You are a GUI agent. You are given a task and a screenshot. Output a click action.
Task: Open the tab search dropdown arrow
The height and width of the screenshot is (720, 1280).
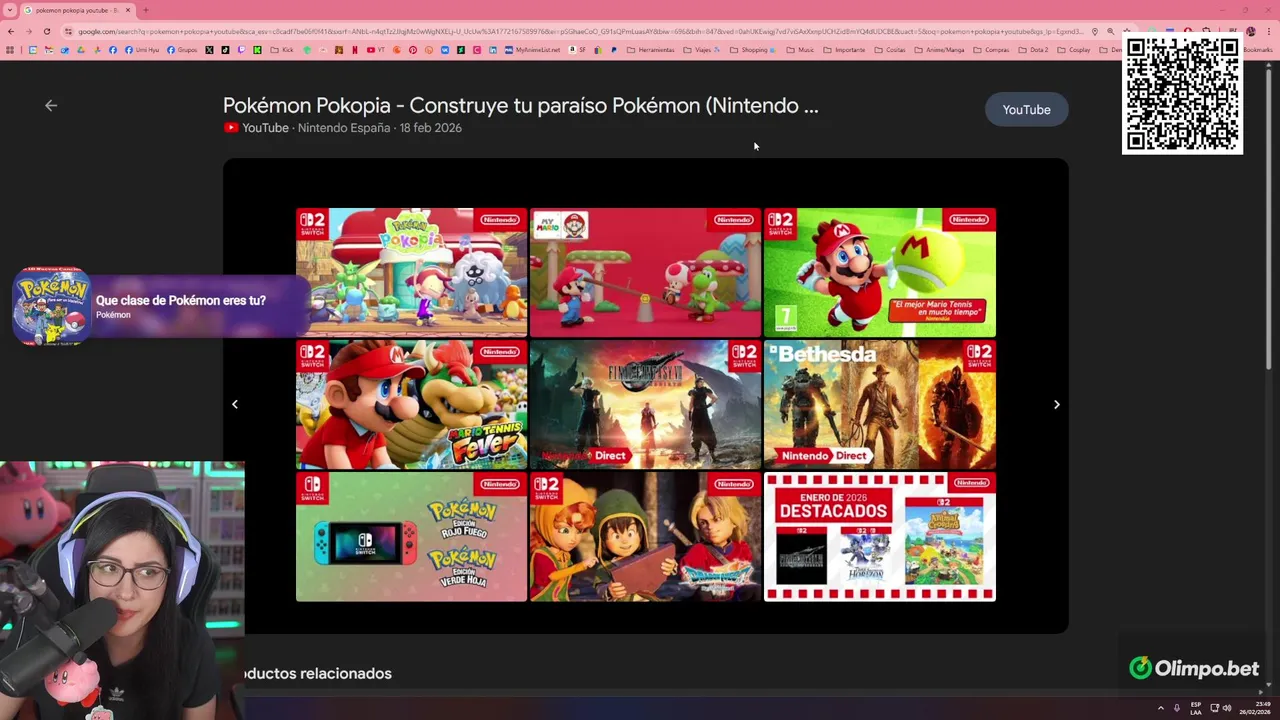point(9,10)
